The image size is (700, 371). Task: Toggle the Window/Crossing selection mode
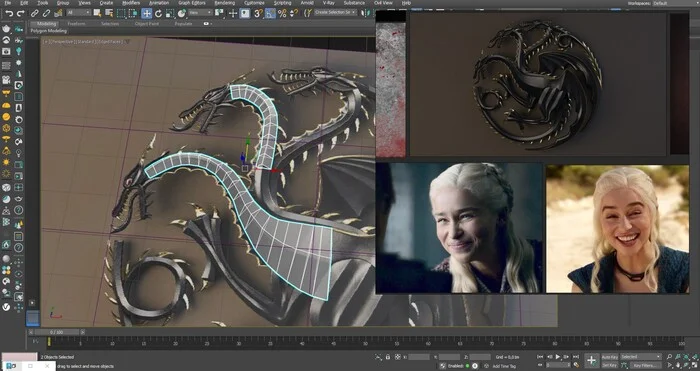point(133,13)
